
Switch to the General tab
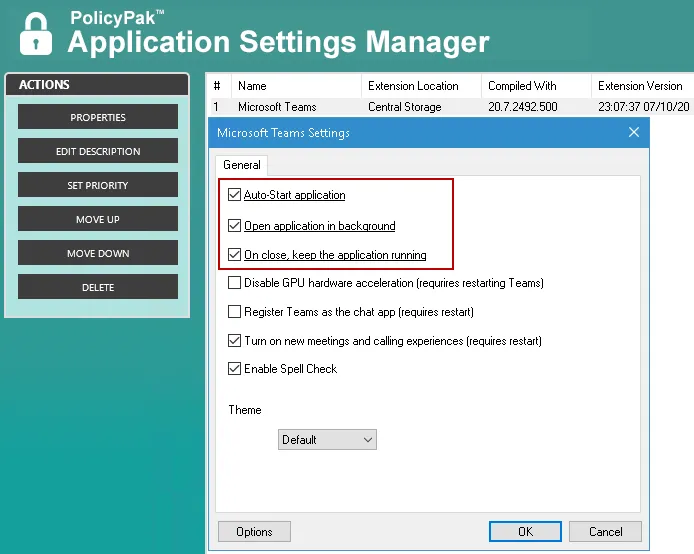click(x=242, y=165)
